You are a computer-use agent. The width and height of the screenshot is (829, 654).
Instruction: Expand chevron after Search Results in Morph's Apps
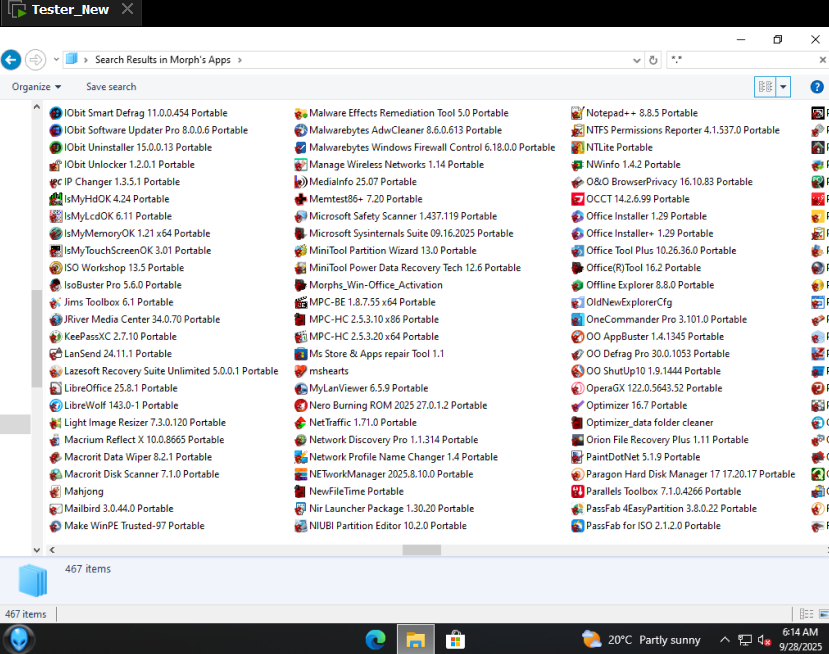(x=240, y=60)
